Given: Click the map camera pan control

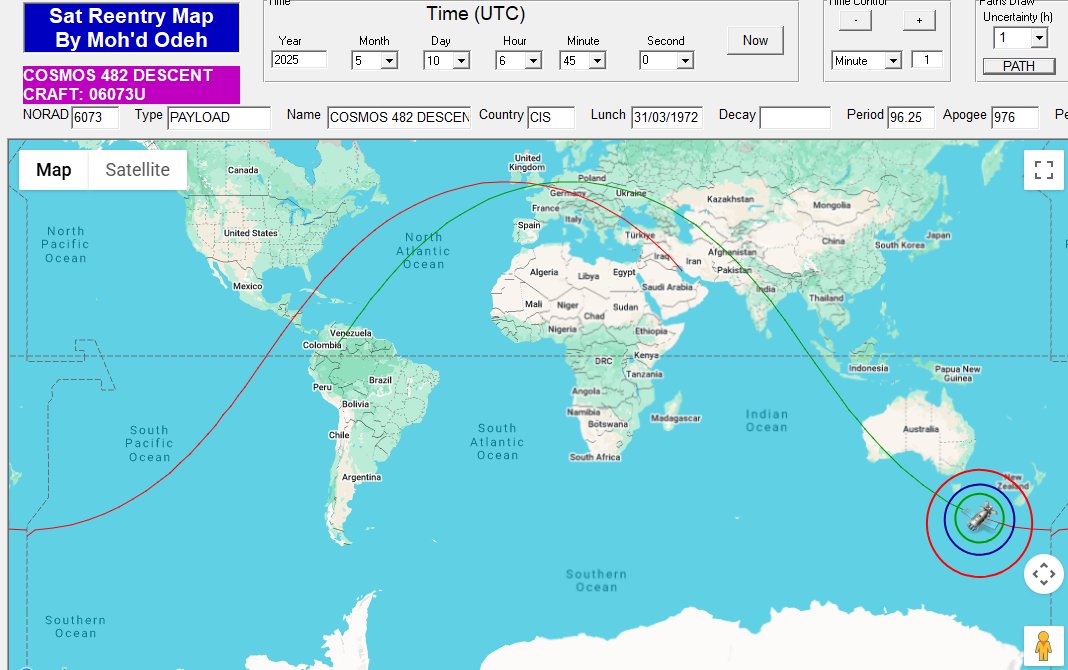Looking at the screenshot, I should (x=1043, y=574).
